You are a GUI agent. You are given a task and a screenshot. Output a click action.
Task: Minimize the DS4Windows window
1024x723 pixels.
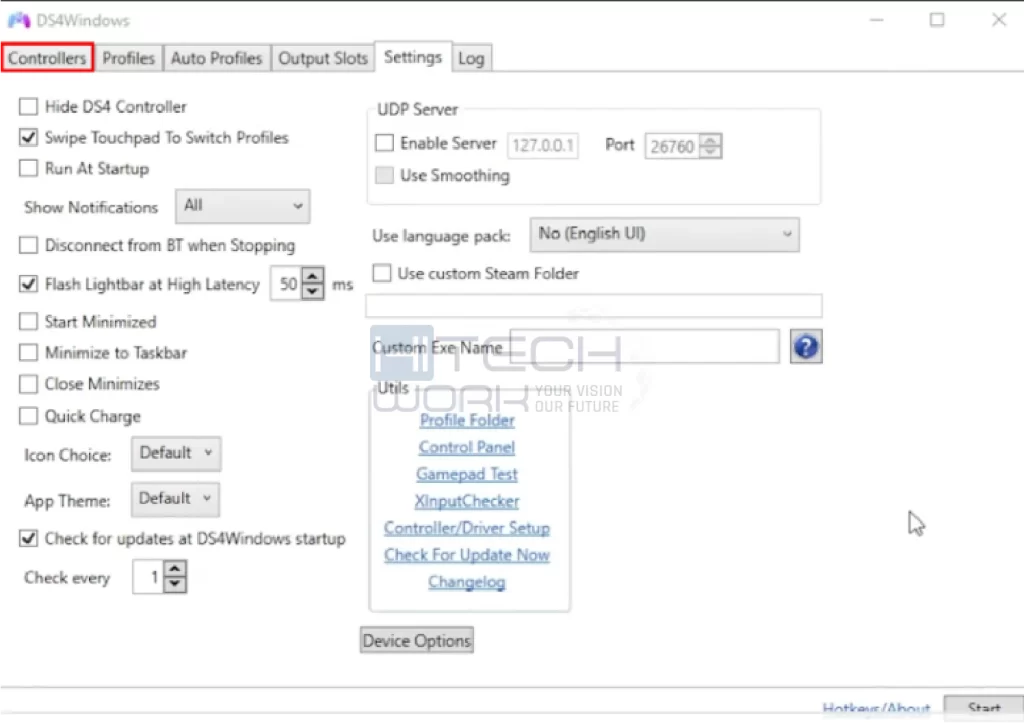(876, 20)
